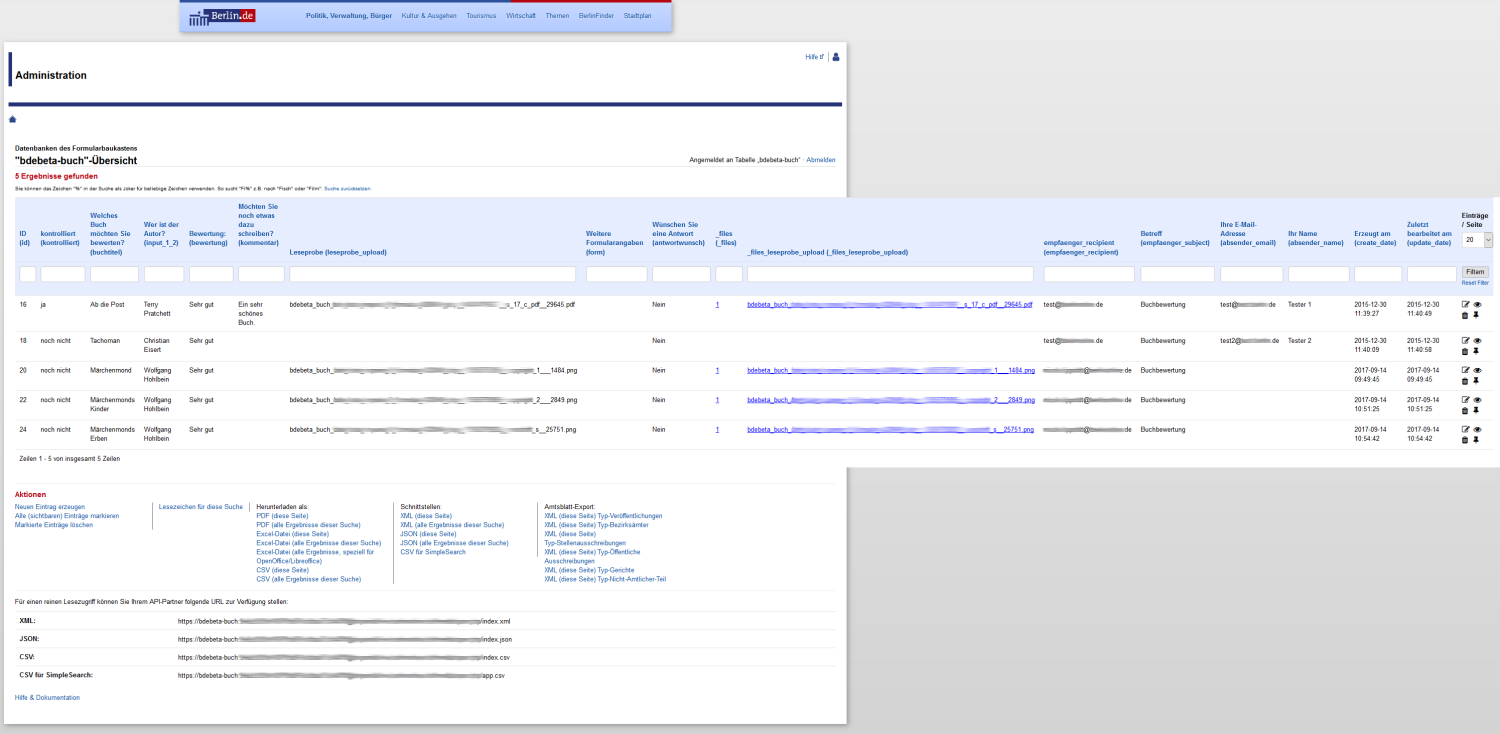
Task: Open the edit icon for entry 16
Action: [x=1465, y=304]
